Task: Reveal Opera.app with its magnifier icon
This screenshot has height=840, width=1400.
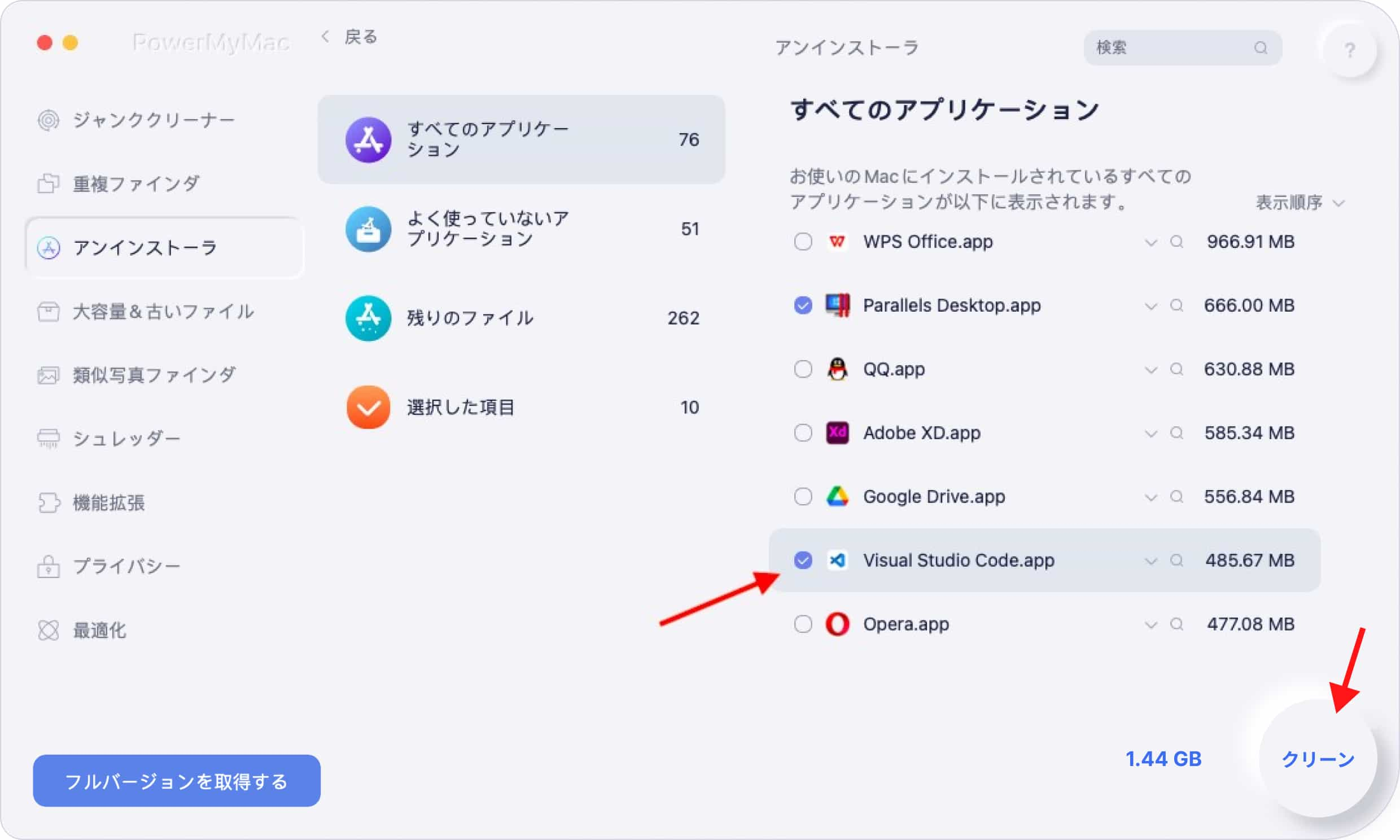Action: point(1176,624)
